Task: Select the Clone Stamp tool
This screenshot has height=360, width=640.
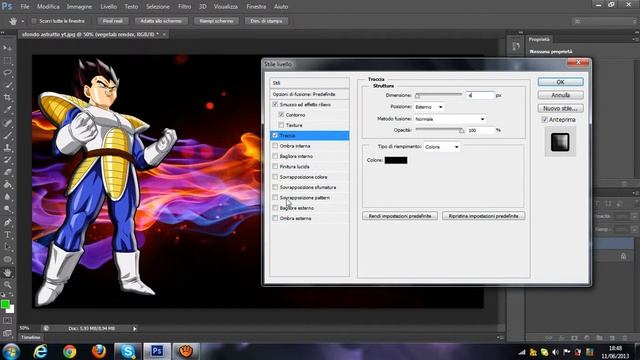Action: [x=7, y=147]
